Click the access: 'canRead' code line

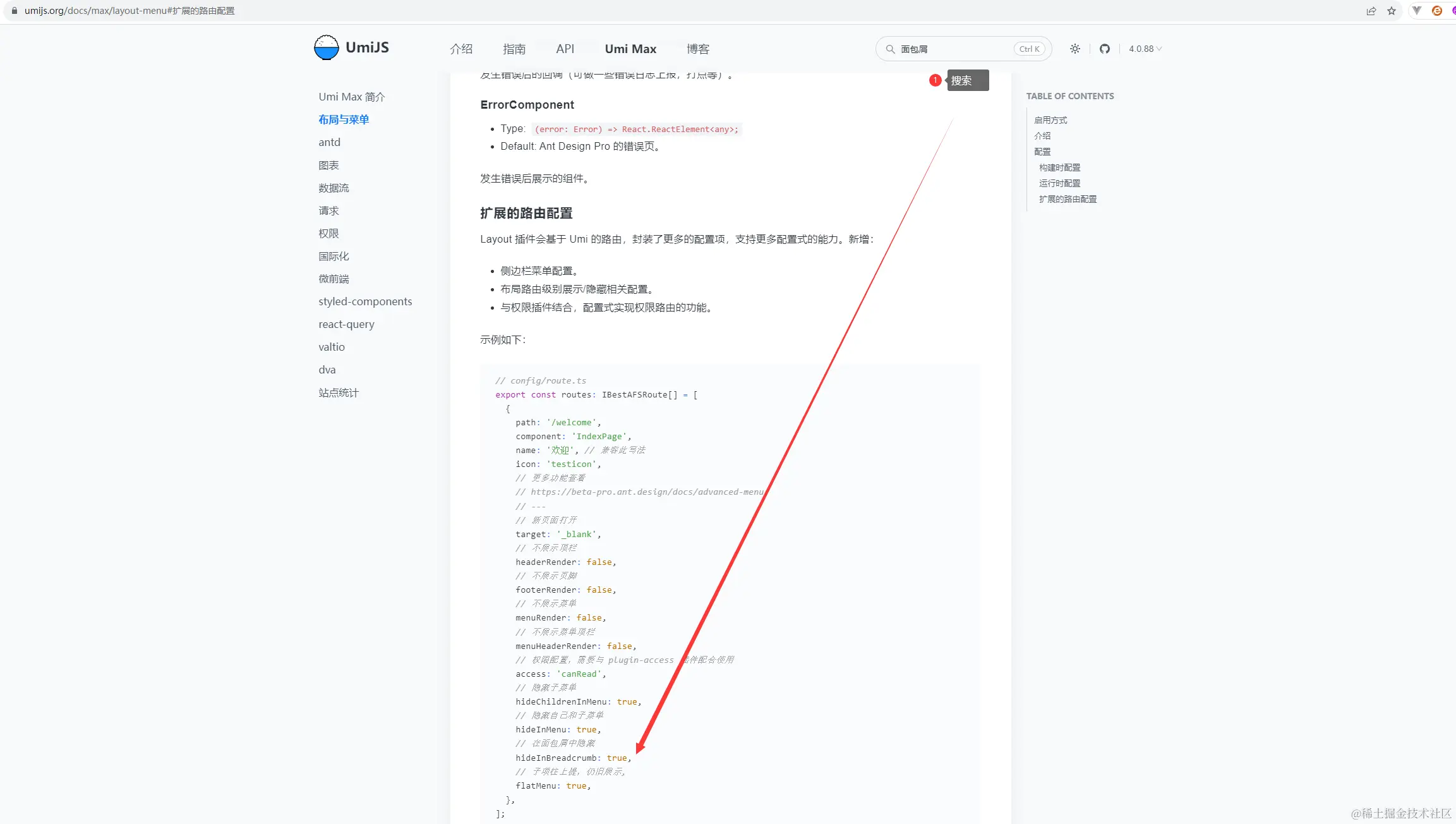[x=560, y=674]
